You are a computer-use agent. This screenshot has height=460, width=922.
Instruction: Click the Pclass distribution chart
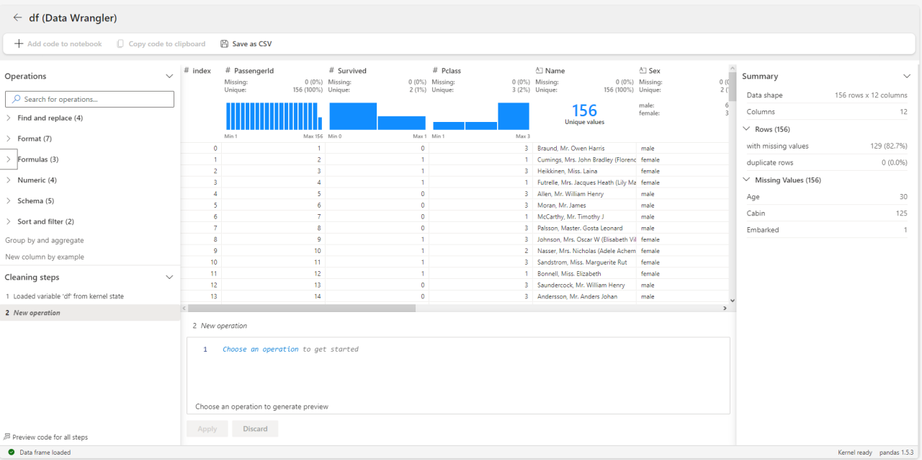(481, 116)
